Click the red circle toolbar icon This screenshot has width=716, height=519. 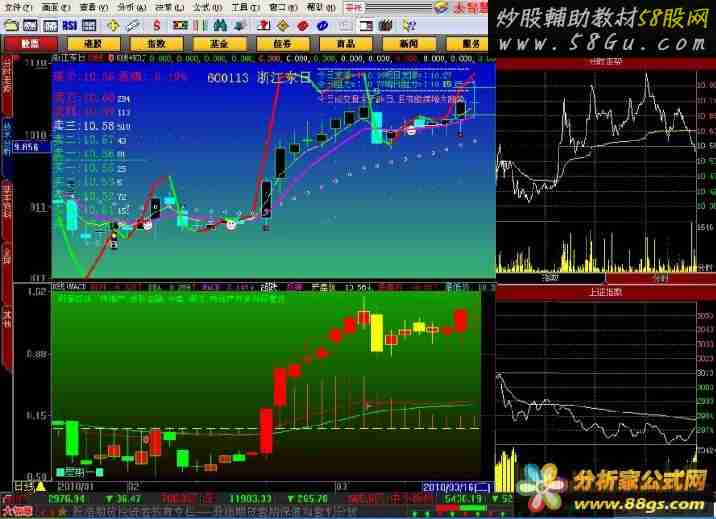(303, 26)
